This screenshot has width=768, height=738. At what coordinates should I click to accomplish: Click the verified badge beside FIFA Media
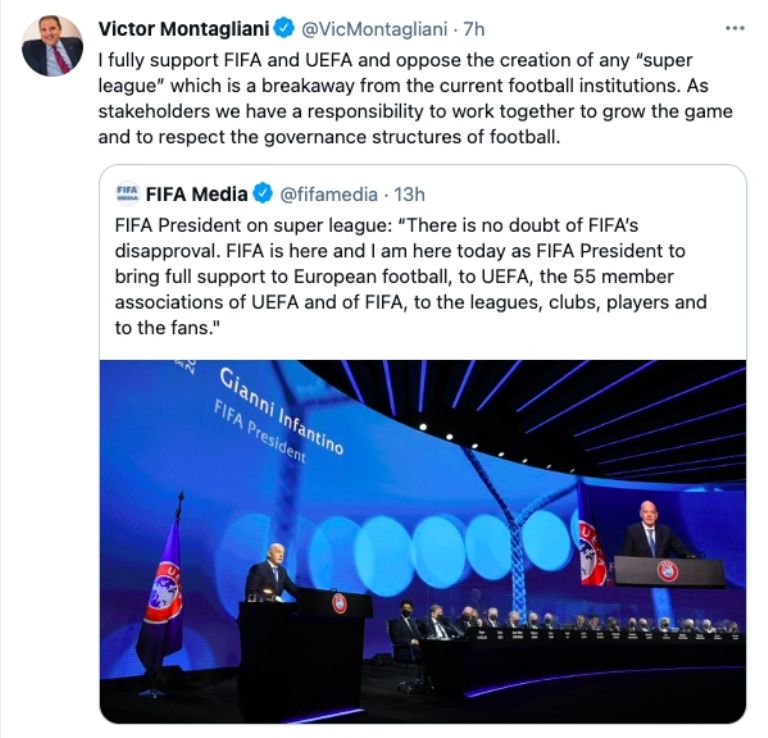[262, 194]
